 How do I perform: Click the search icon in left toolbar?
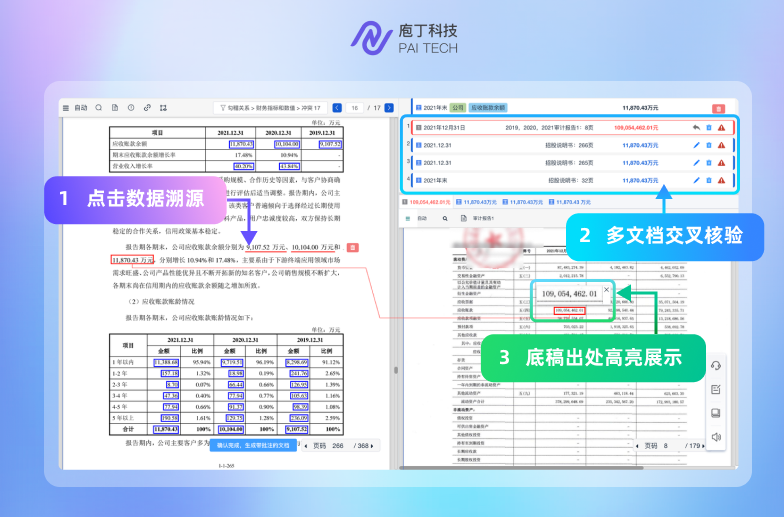pos(98,108)
